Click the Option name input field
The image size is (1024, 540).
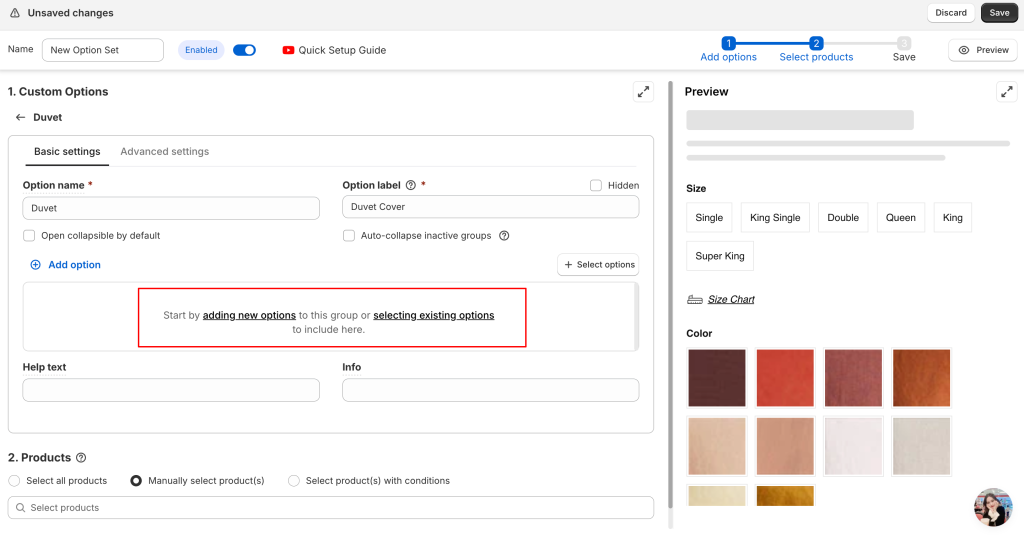[171, 208]
